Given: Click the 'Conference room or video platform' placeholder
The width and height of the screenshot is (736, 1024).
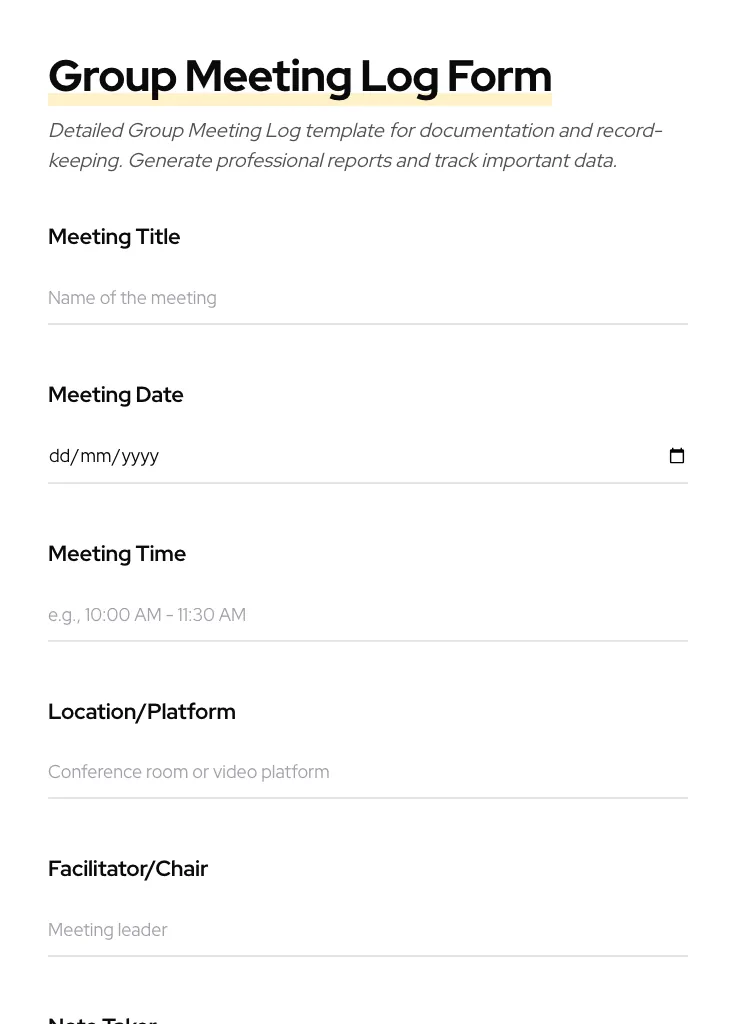Looking at the screenshot, I should tap(188, 771).
